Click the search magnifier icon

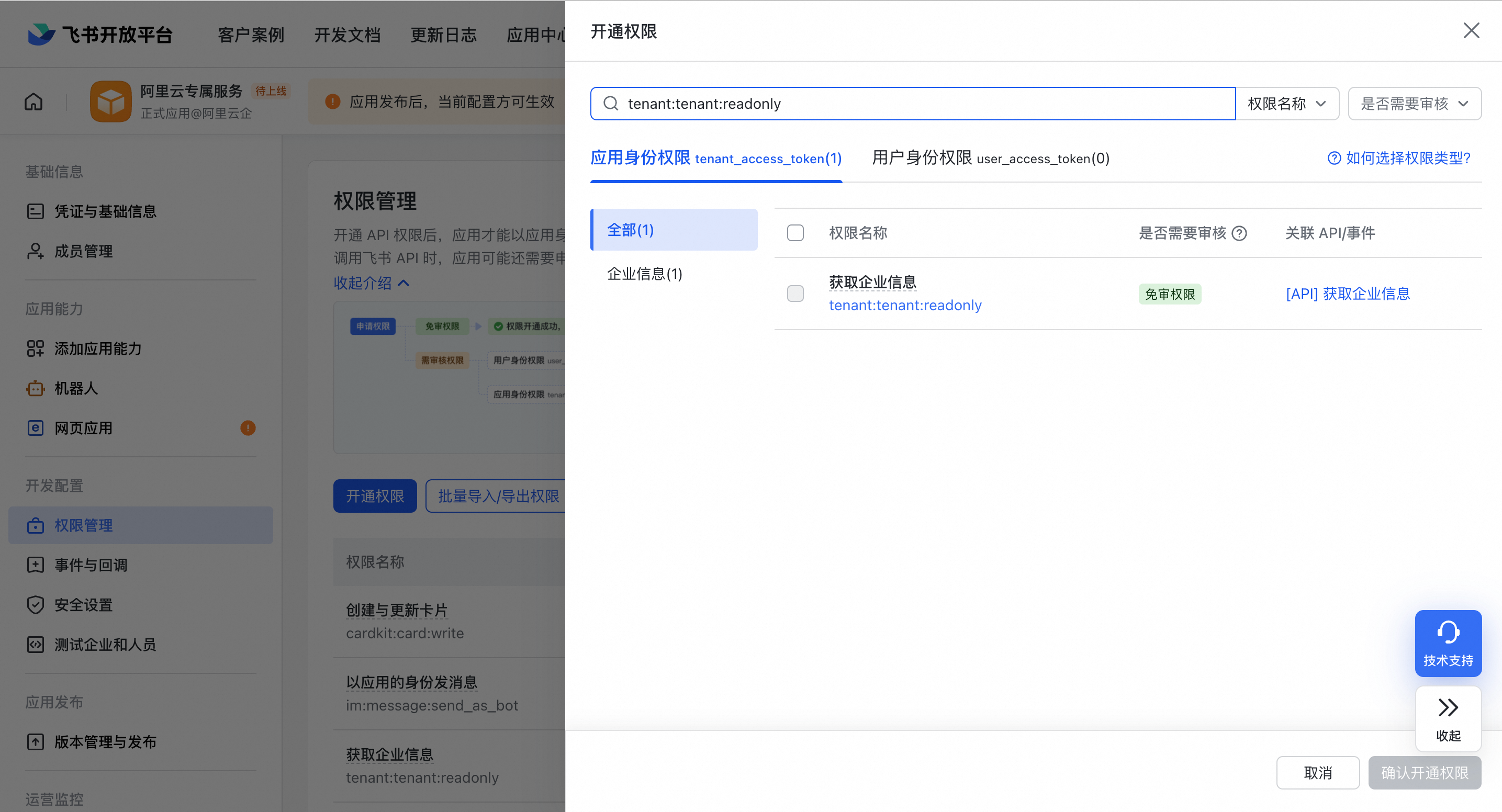click(x=610, y=104)
